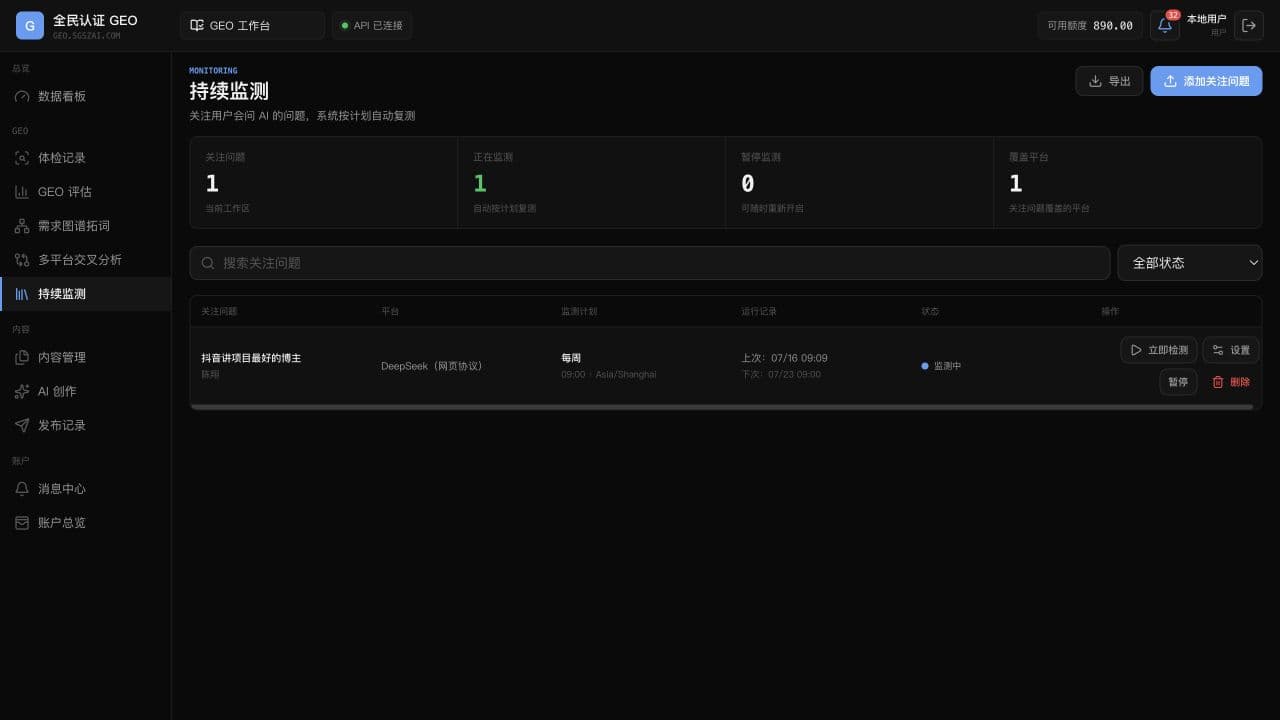
Task: Click the 本地用户 account label
Action: (x=1206, y=19)
